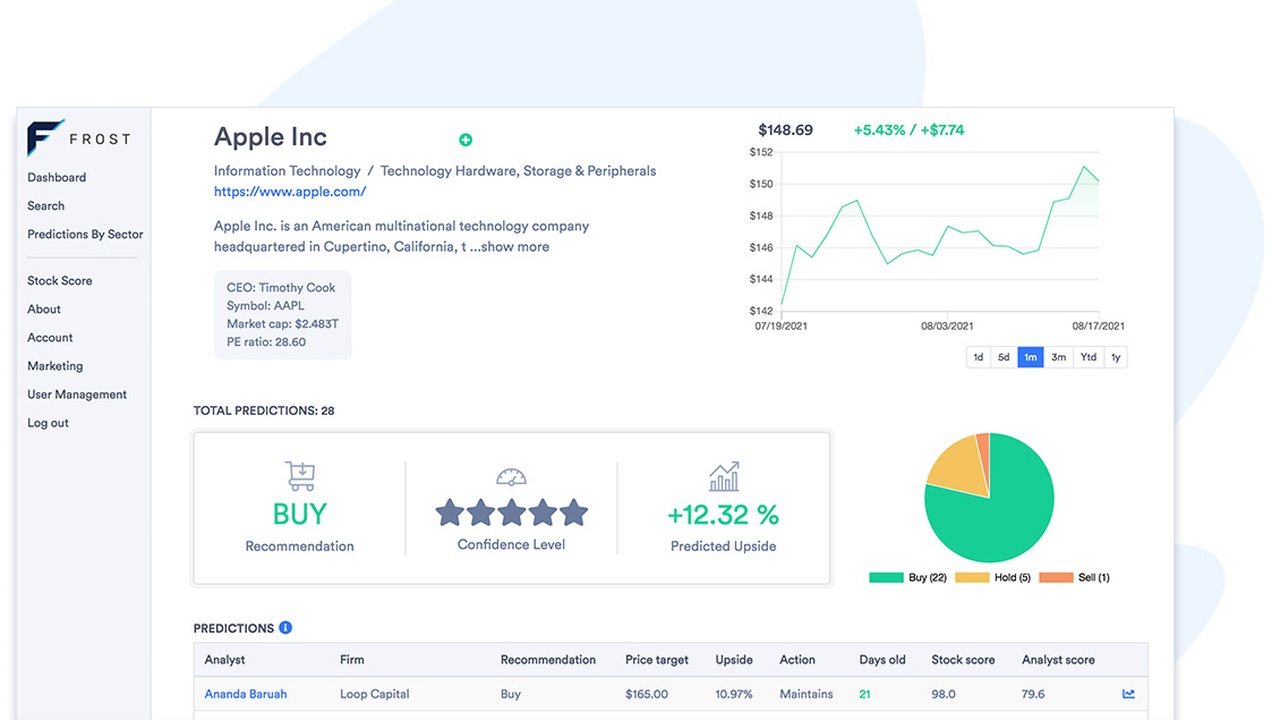Open info icon next to Predictions heading
This screenshot has width=1280, height=720.
(285, 628)
